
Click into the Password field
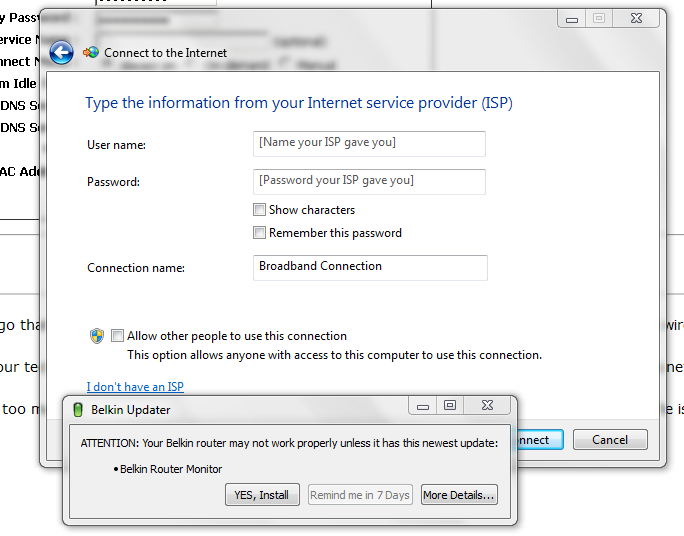click(369, 181)
